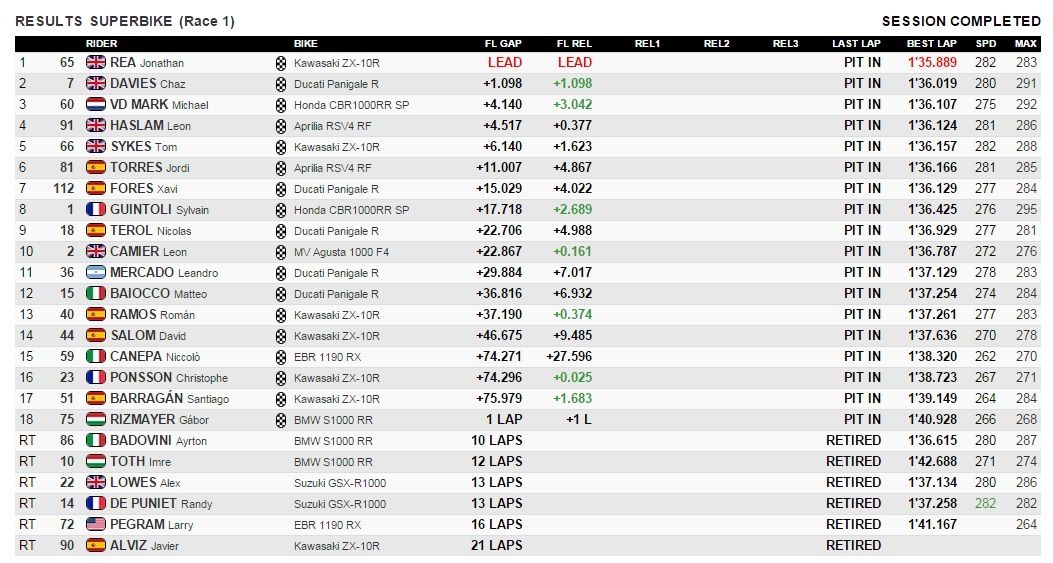Click checkered flag icon in CAMIER row
The image size is (1053, 563).
click(281, 251)
